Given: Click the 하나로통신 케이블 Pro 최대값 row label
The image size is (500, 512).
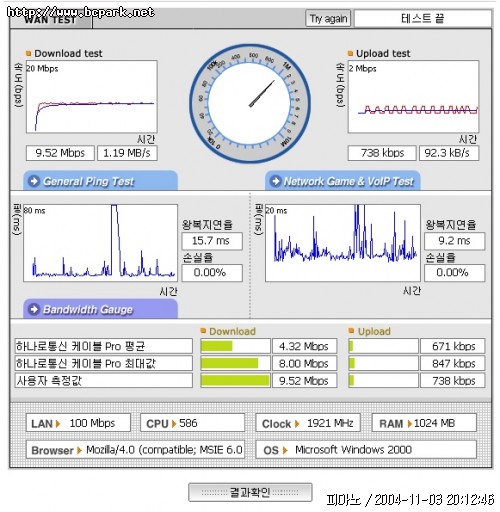Looking at the screenshot, I should coord(104,363).
